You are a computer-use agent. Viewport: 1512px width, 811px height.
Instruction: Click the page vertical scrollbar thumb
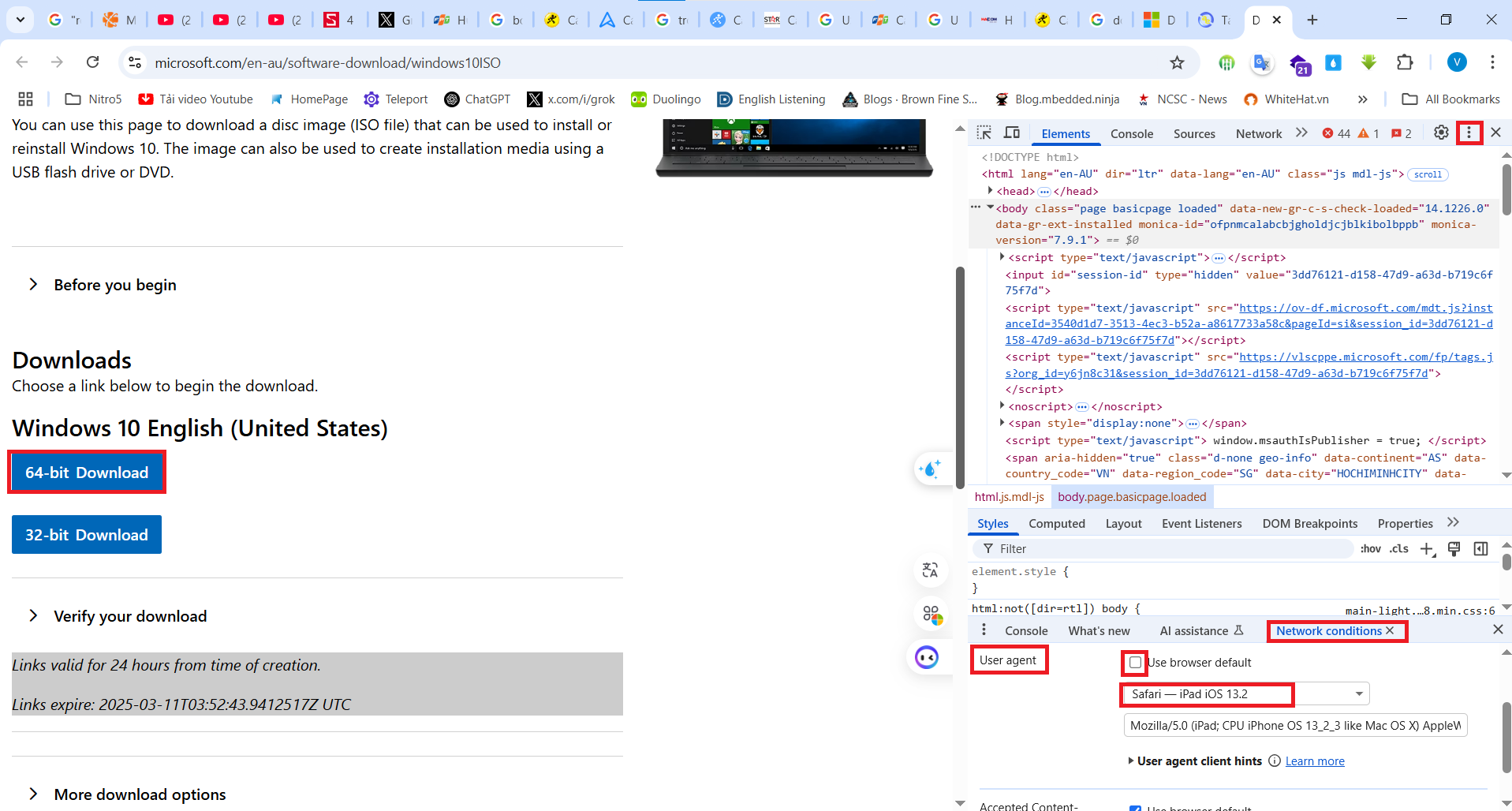click(960, 377)
